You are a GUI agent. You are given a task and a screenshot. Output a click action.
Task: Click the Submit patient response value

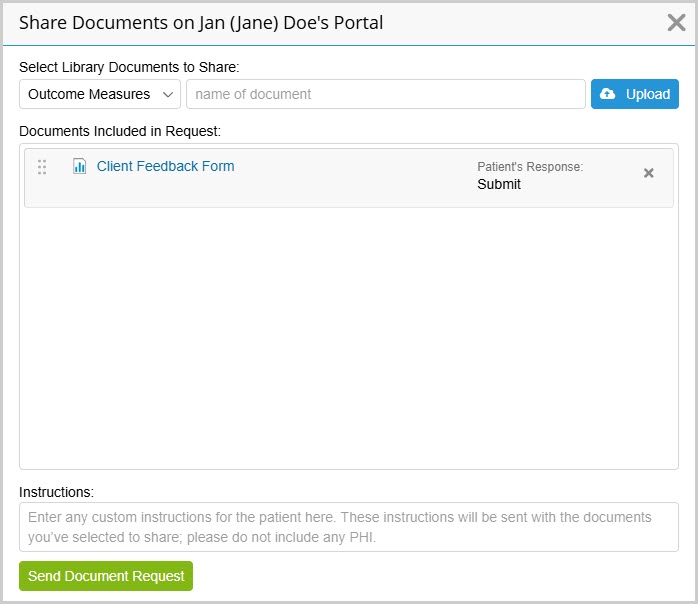(499, 184)
